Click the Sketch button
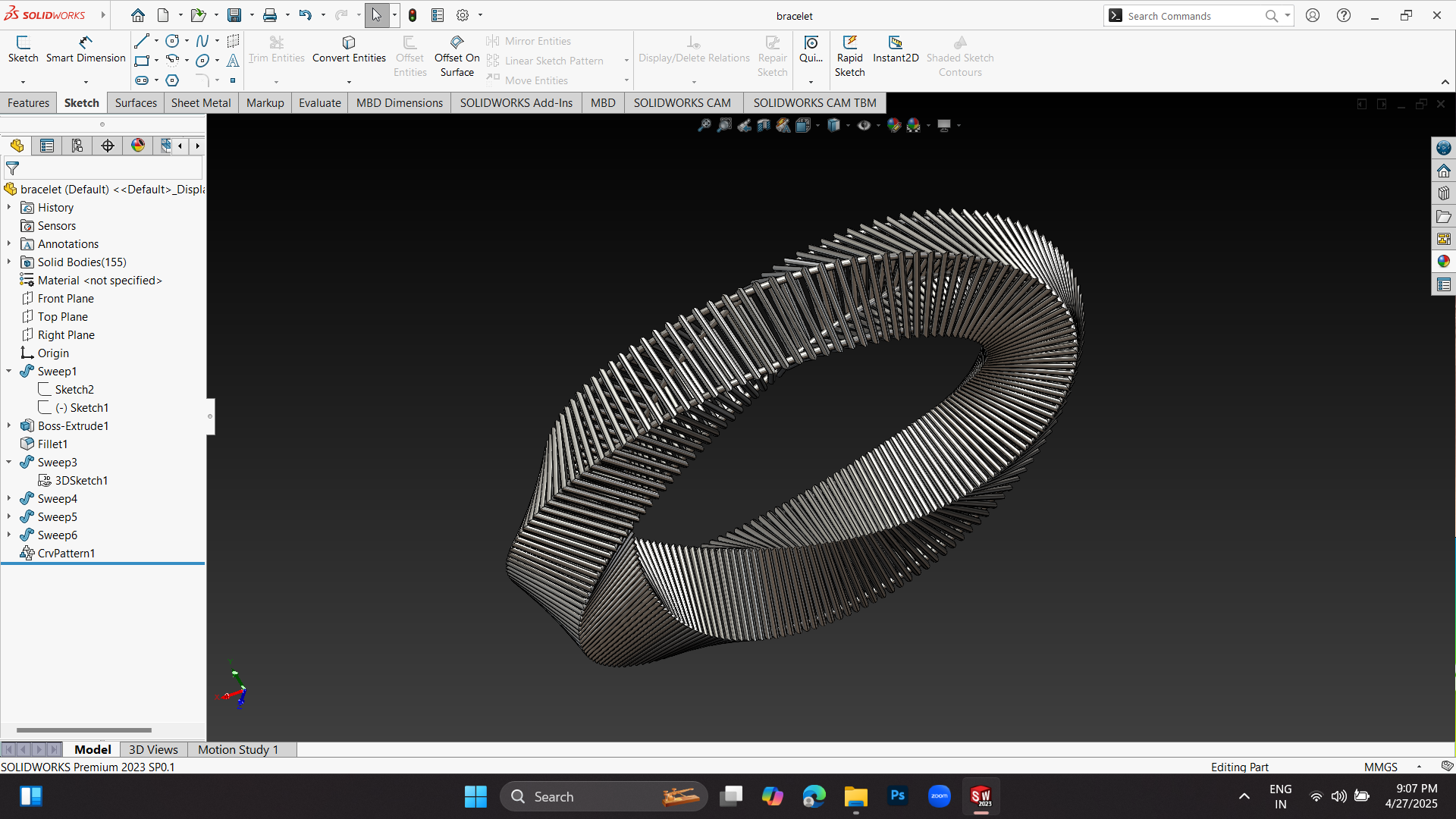This screenshot has height=819, width=1456. click(x=23, y=49)
